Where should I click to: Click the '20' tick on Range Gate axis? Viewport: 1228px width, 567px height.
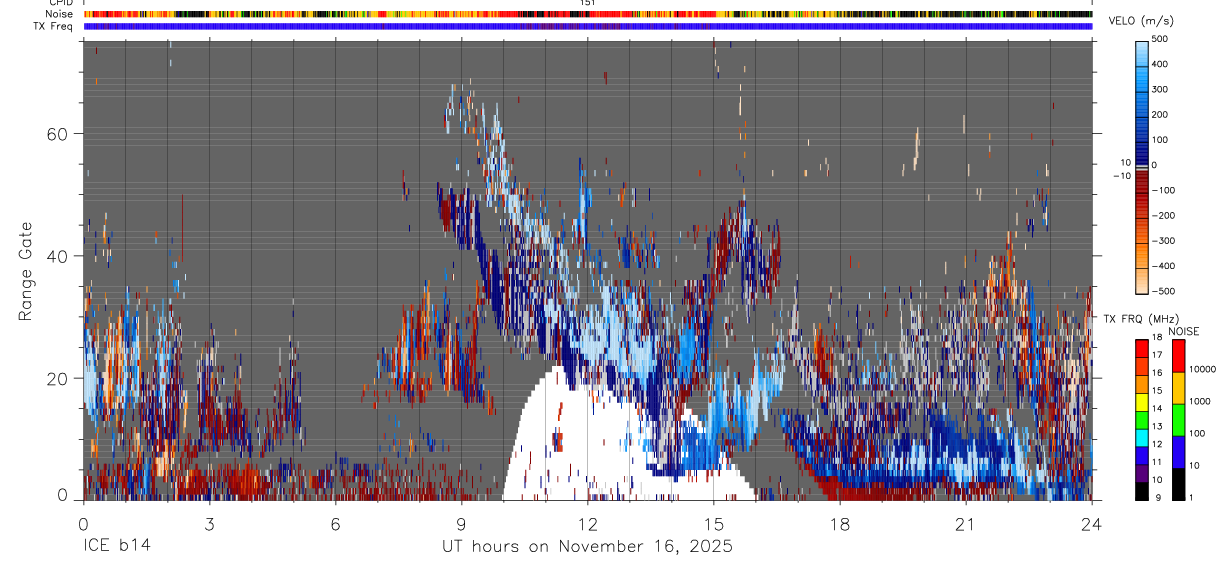click(x=55, y=378)
